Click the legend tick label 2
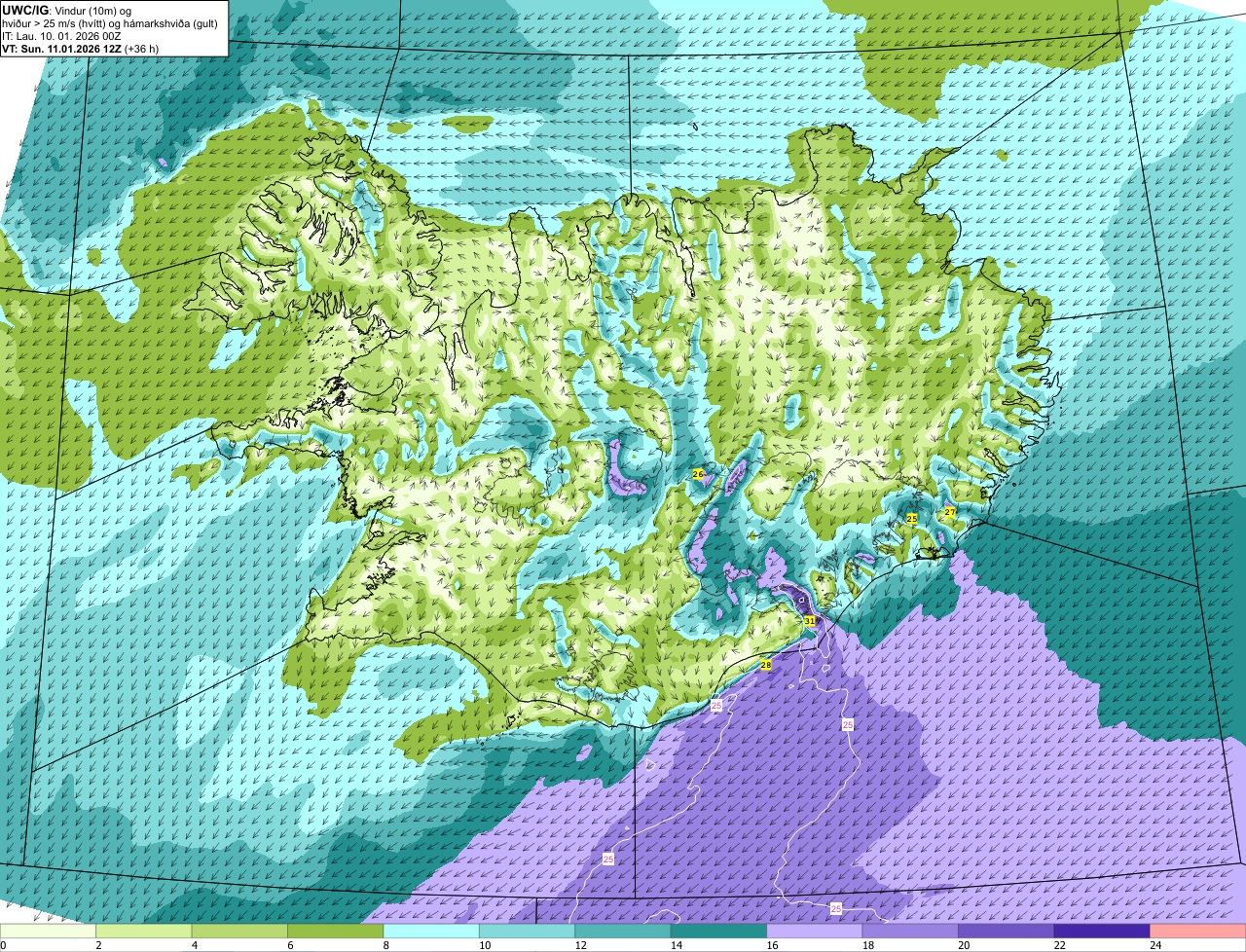The height and width of the screenshot is (952, 1246). [98, 945]
